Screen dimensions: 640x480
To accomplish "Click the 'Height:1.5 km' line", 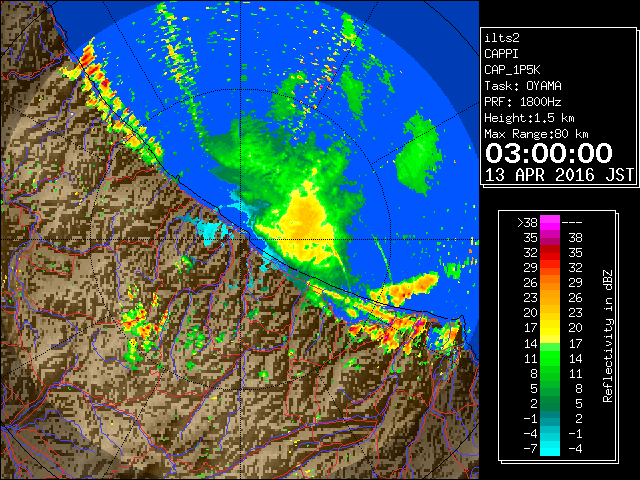I will pyautogui.click(x=529, y=118).
